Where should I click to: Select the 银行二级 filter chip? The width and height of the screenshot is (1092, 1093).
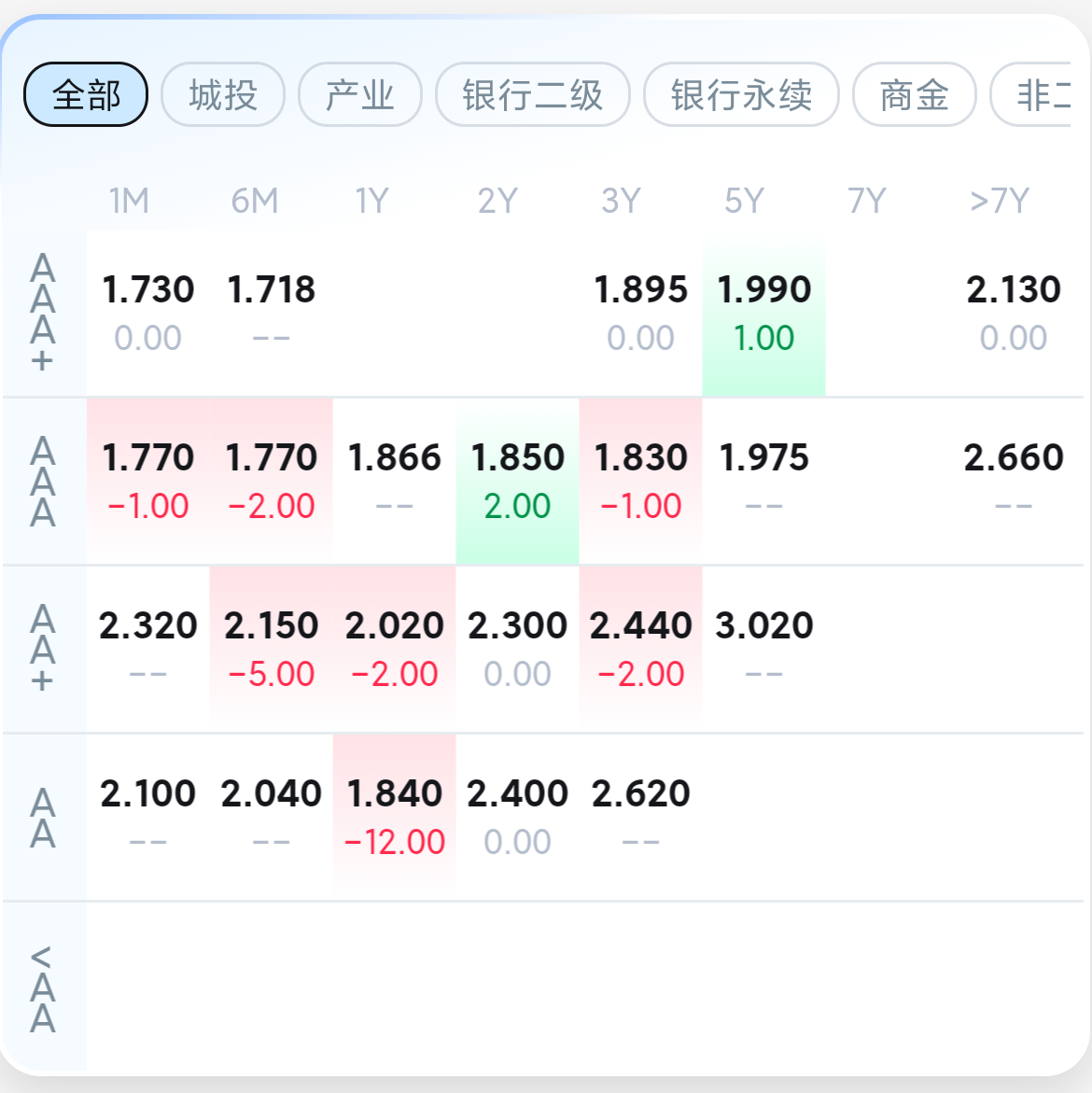click(x=532, y=94)
